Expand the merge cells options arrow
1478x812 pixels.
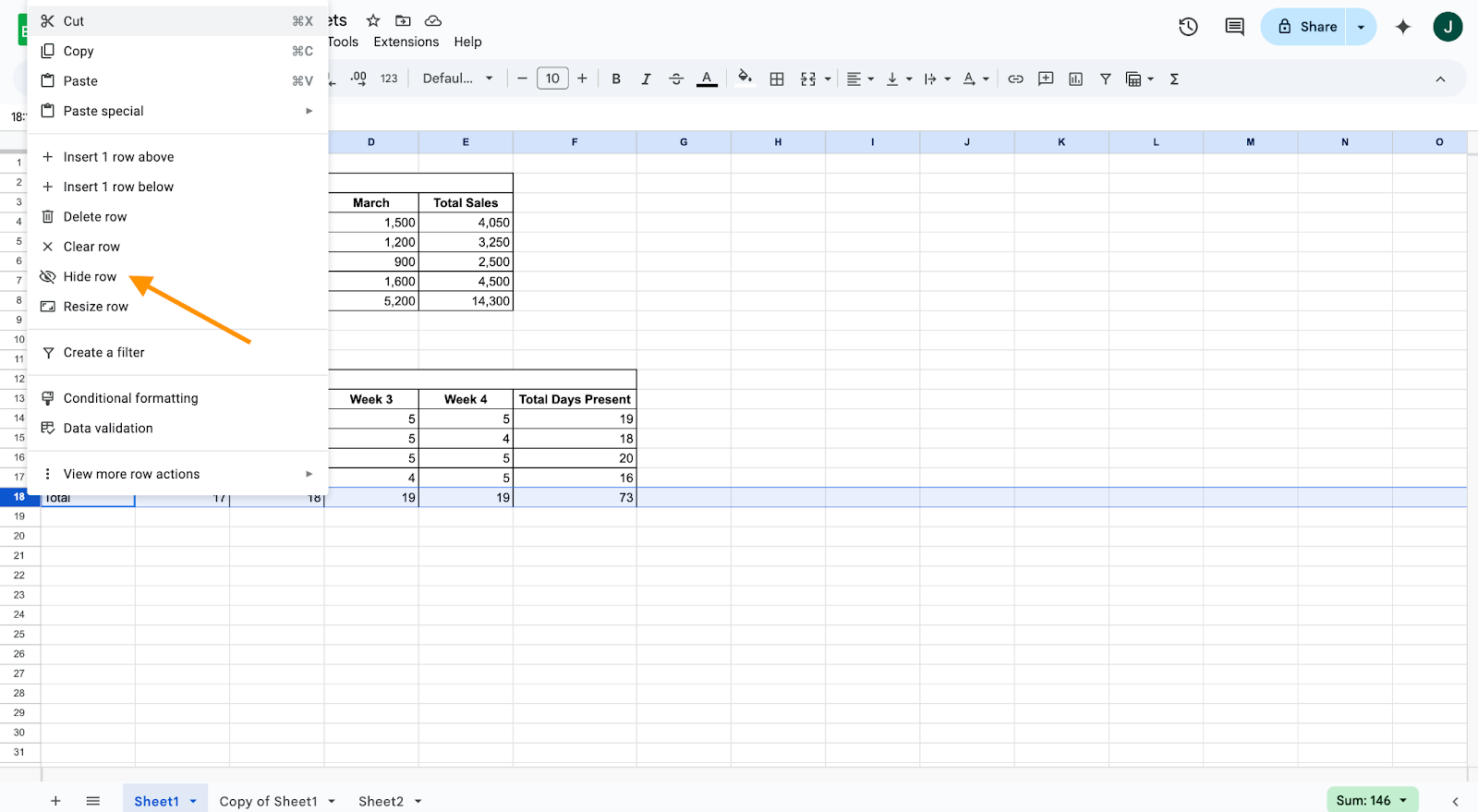pyautogui.click(x=828, y=79)
